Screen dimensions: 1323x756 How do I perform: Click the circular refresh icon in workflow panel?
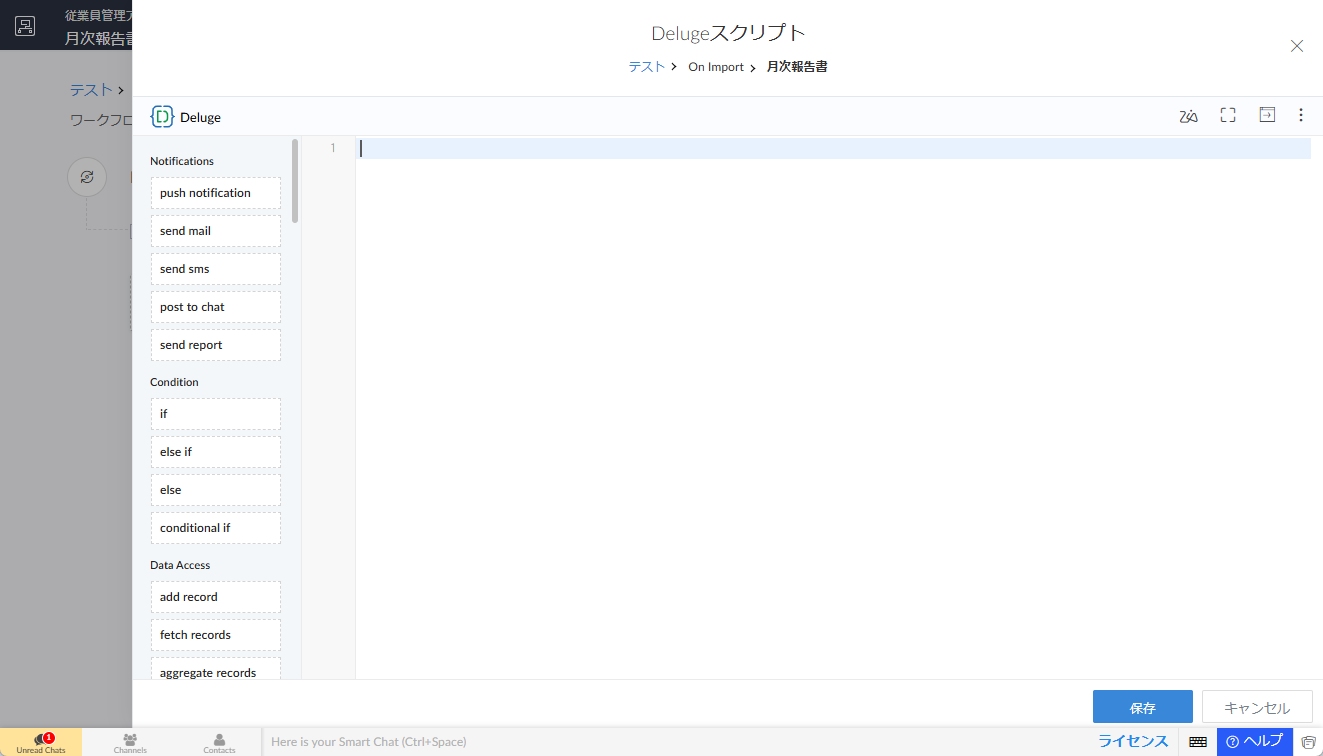(x=87, y=176)
